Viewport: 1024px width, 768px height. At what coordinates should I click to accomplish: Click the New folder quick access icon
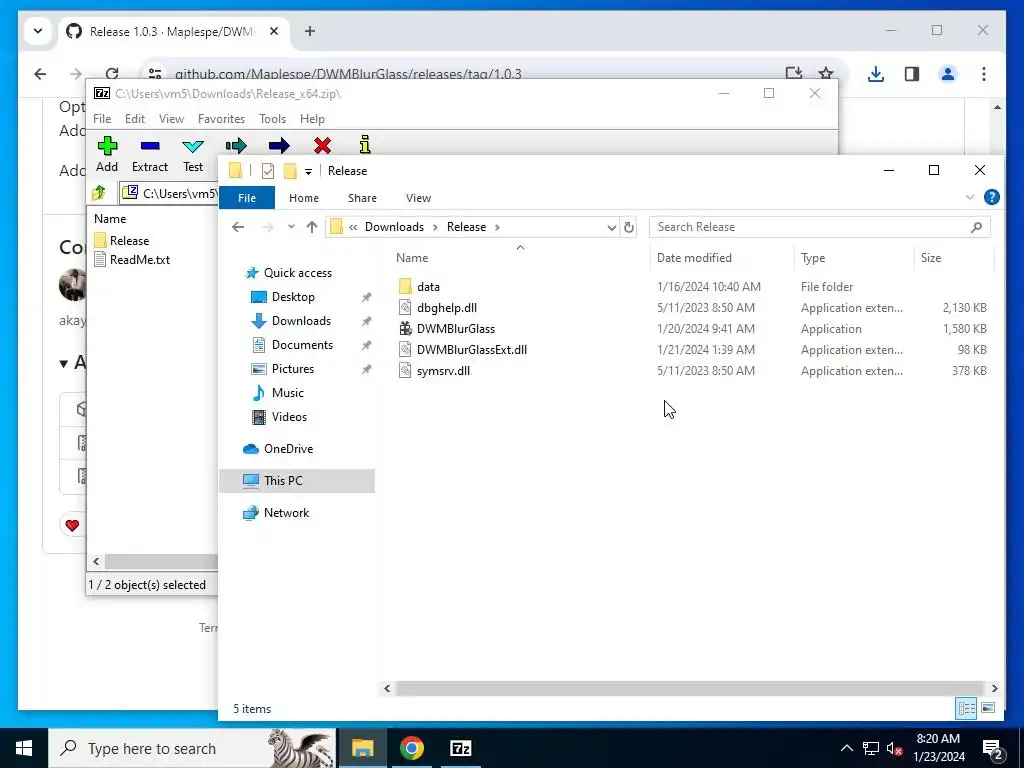[290, 171]
